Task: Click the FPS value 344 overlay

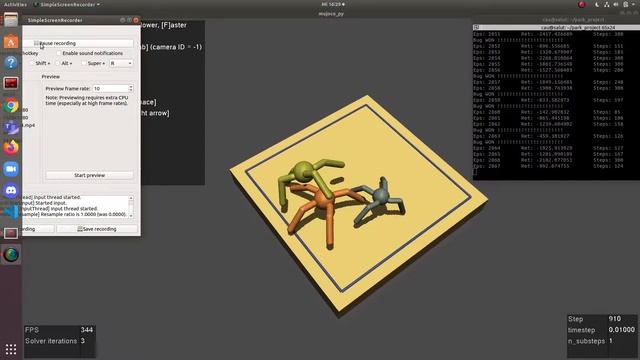Action: 87,330
